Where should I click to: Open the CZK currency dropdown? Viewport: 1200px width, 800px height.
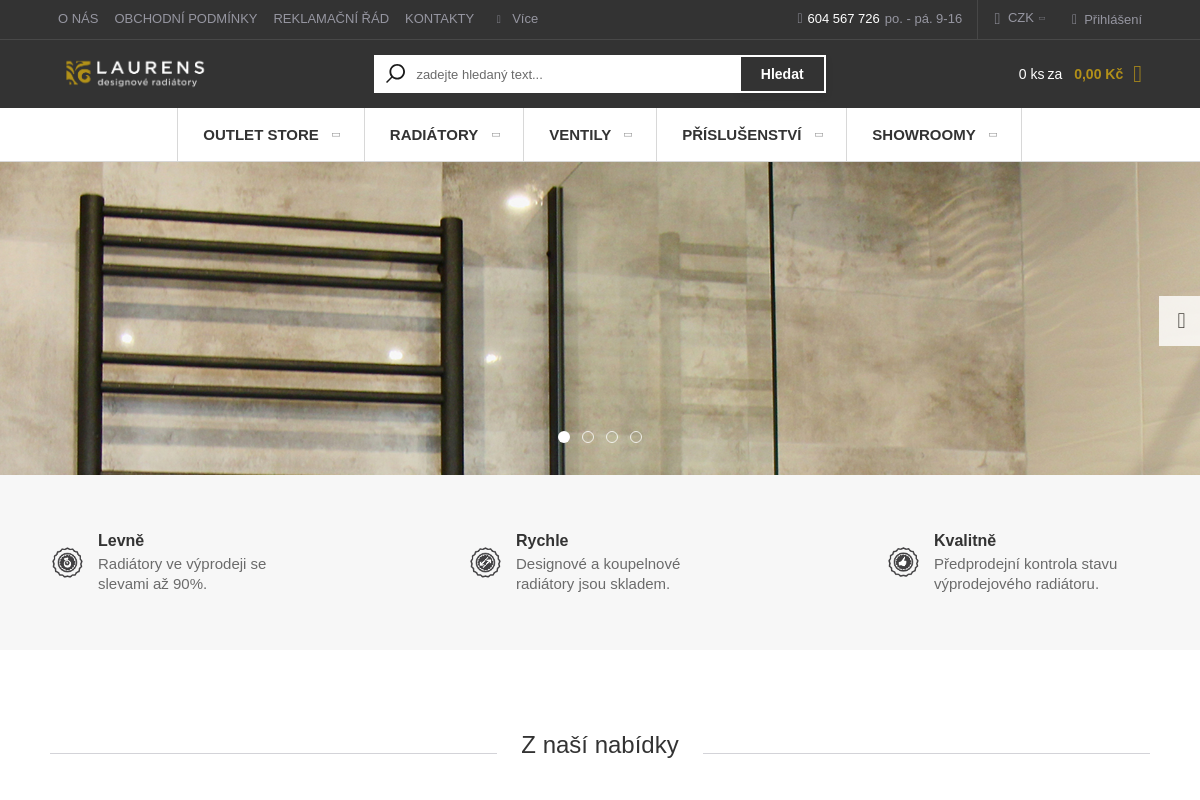click(1020, 18)
